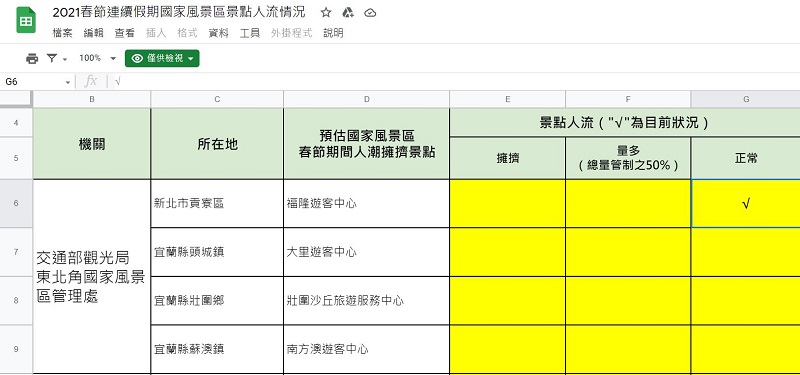800x375 pixels.
Task: Click the 南方澳遊客中心 cell
Action: (x=366, y=349)
